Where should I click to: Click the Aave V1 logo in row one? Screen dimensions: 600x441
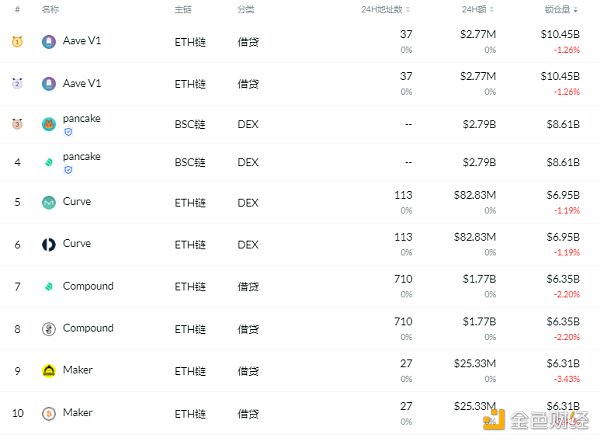pyautogui.click(x=49, y=41)
